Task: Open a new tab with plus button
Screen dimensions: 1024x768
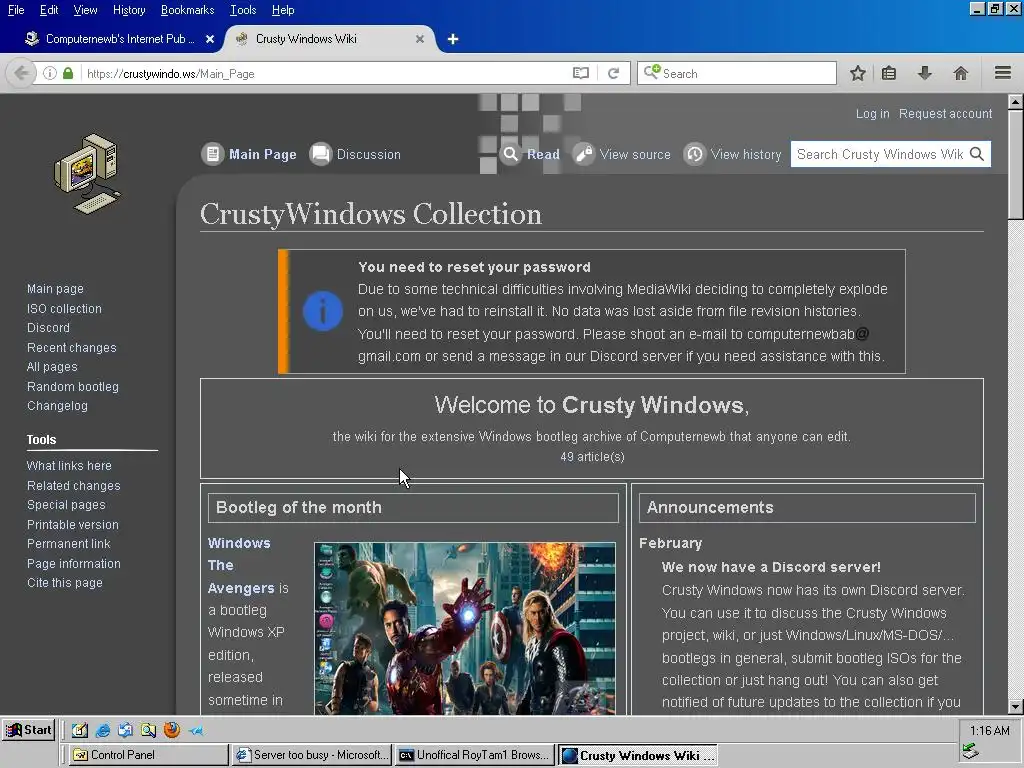Action: point(453,39)
